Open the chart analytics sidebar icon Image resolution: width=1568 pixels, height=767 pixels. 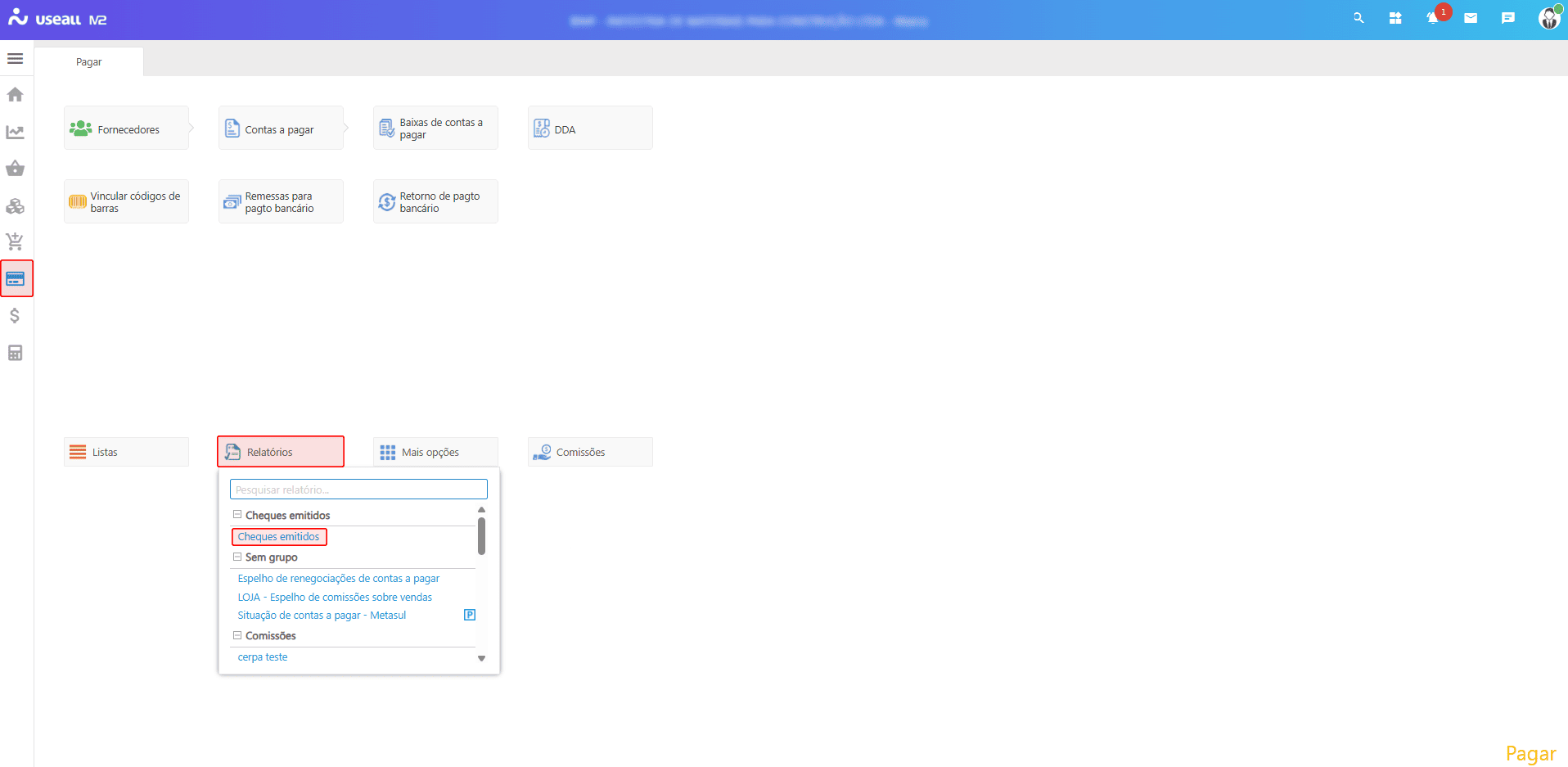15,132
